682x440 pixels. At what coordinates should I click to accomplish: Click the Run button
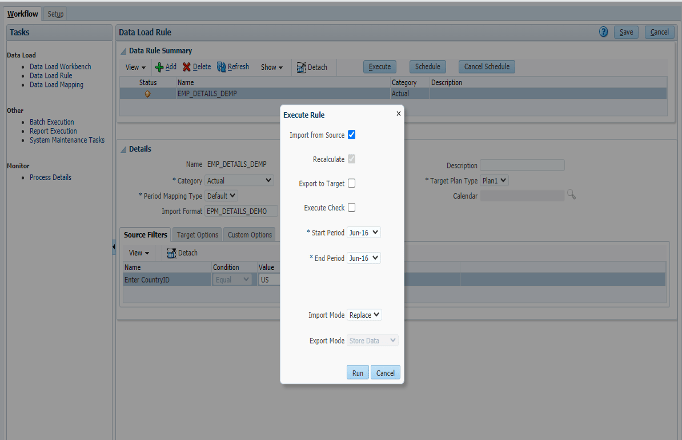point(358,373)
